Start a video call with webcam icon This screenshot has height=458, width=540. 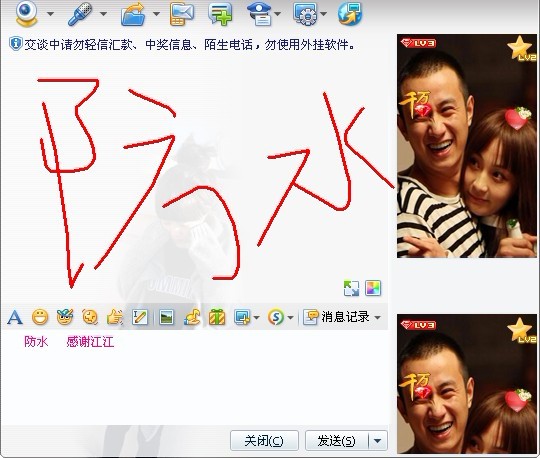(26, 14)
